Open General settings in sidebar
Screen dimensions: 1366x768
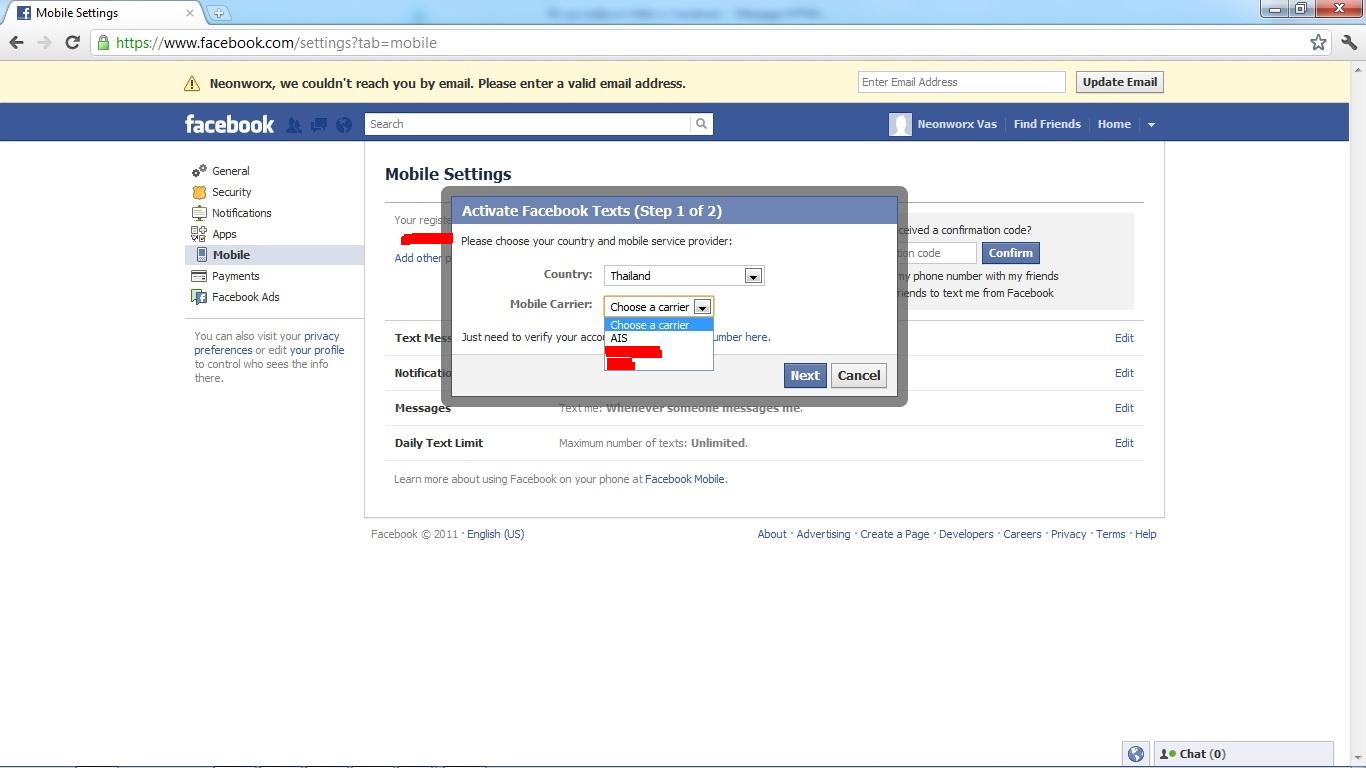[230, 171]
